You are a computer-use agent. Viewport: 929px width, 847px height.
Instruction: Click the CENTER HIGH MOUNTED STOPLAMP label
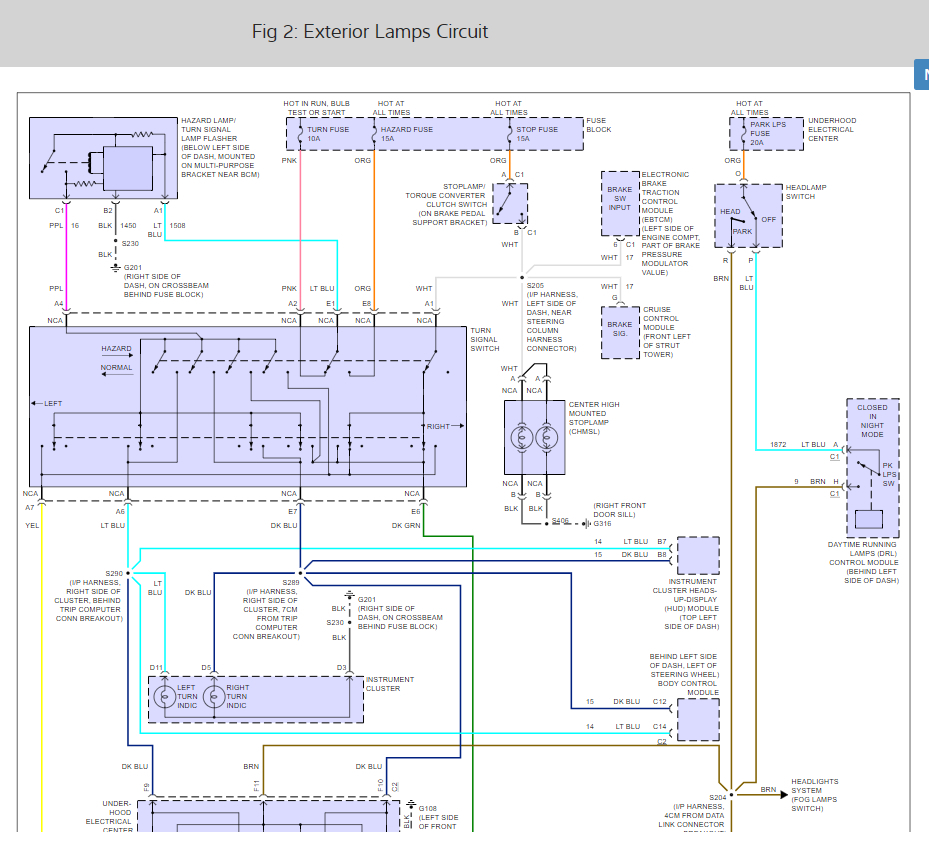pyautogui.click(x=594, y=418)
